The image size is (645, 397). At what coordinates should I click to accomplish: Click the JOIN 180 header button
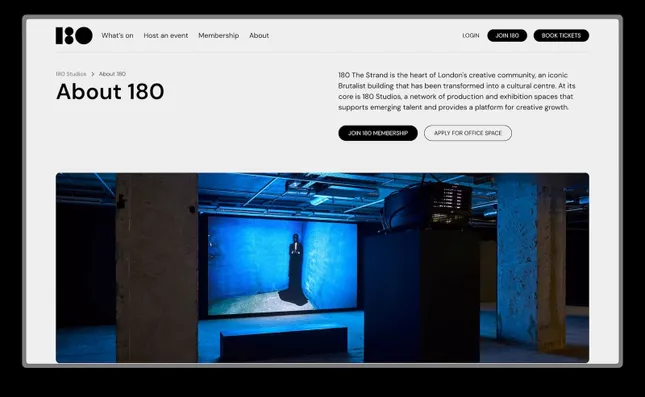click(x=507, y=36)
